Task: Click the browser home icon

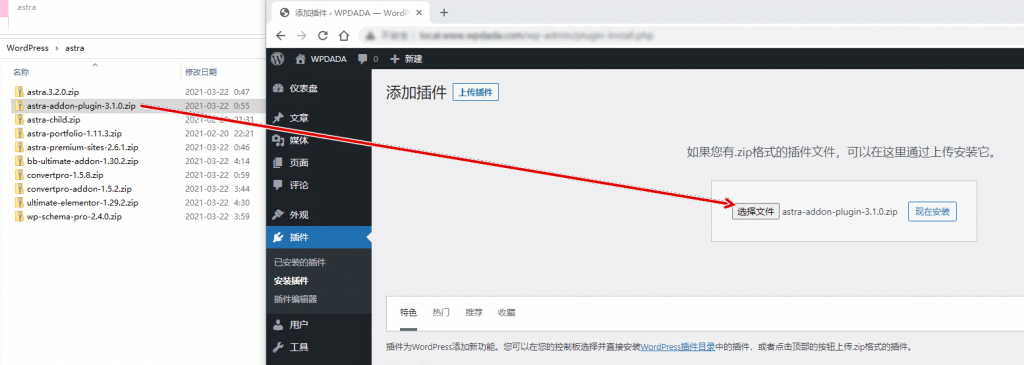Action: (344, 36)
